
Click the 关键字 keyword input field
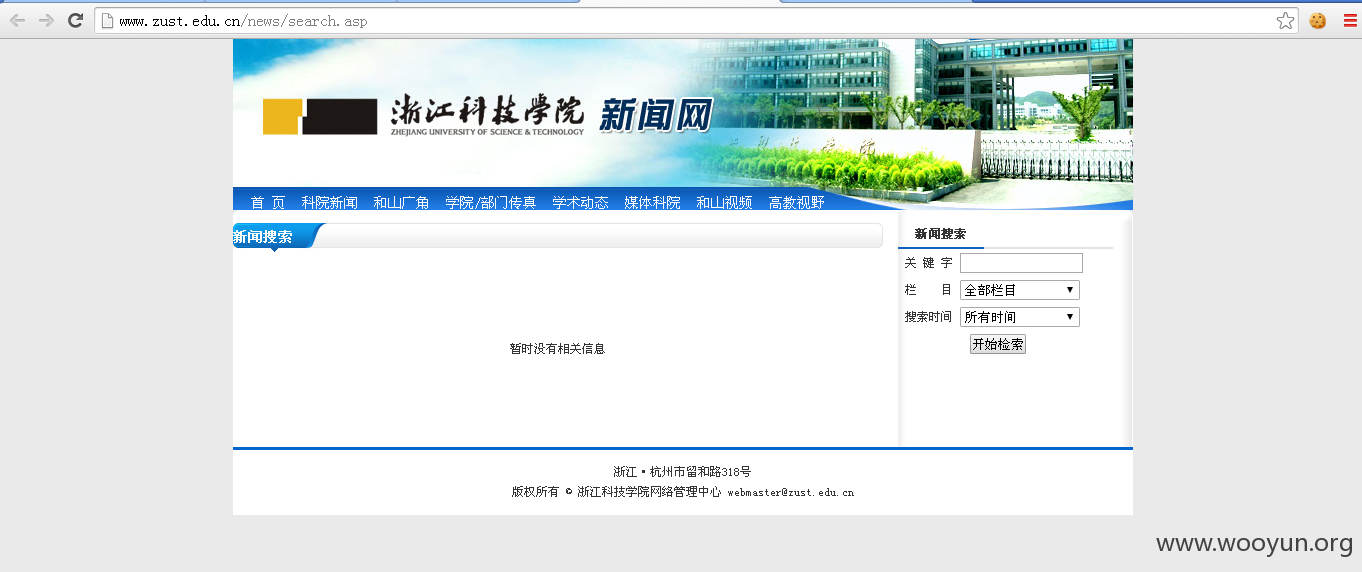point(1021,263)
